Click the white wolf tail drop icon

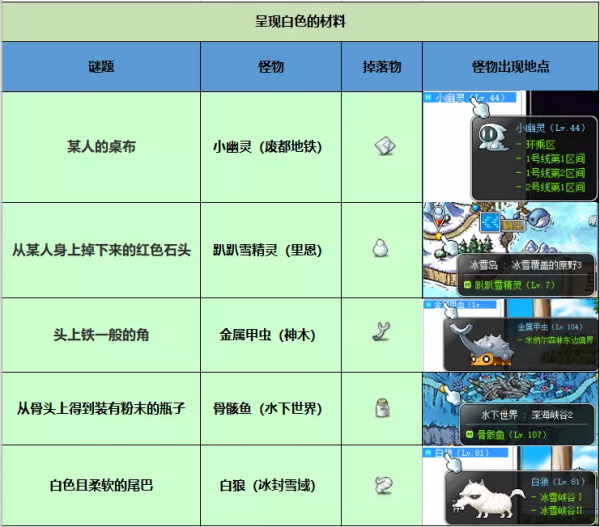(x=383, y=485)
